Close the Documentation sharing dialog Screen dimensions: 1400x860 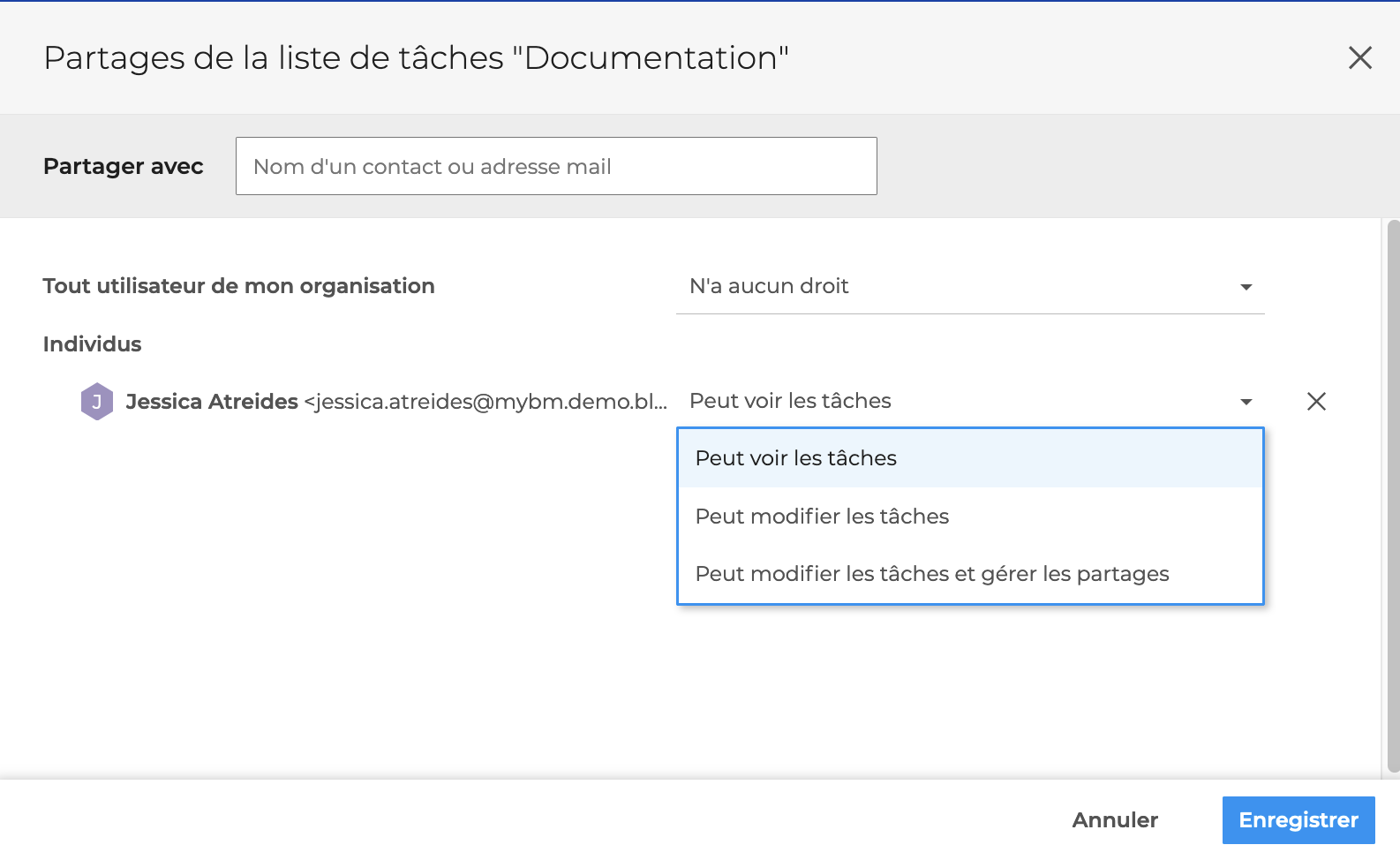tap(1359, 58)
